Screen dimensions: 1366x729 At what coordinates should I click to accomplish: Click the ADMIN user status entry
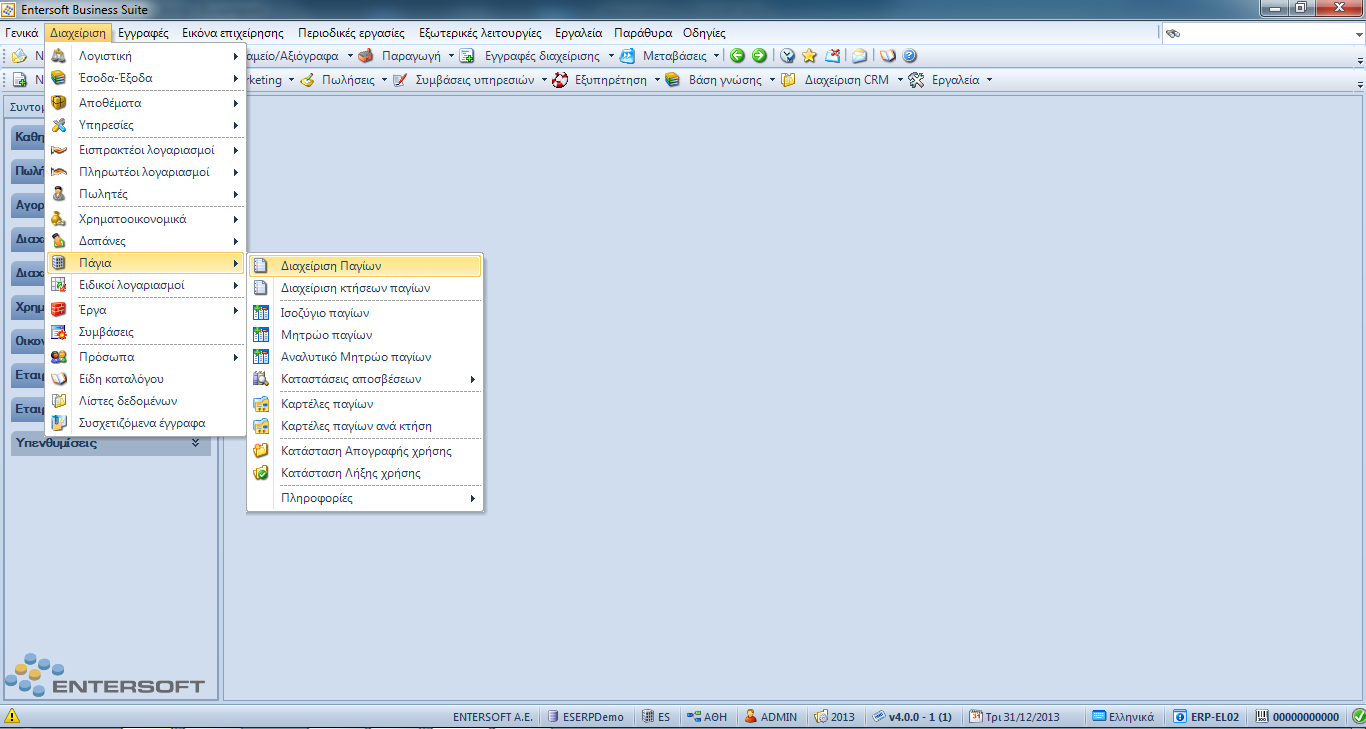point(771,716)
